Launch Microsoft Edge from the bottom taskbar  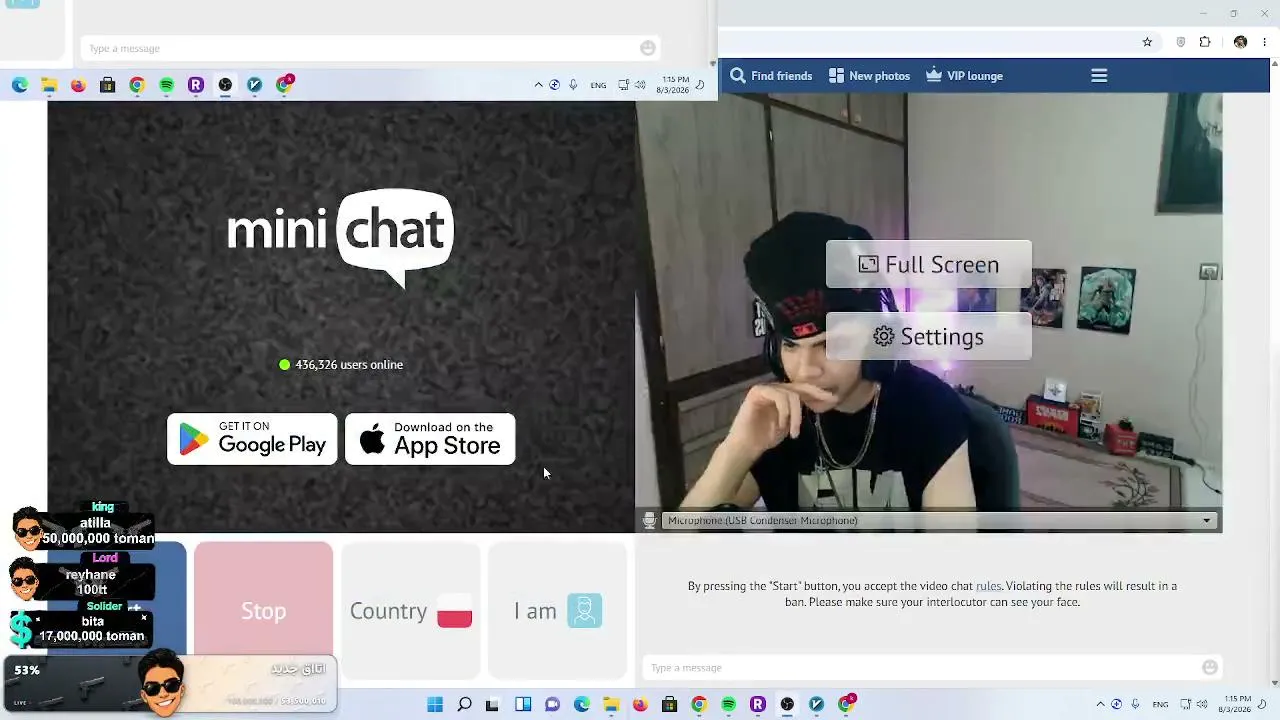point(582,704)
